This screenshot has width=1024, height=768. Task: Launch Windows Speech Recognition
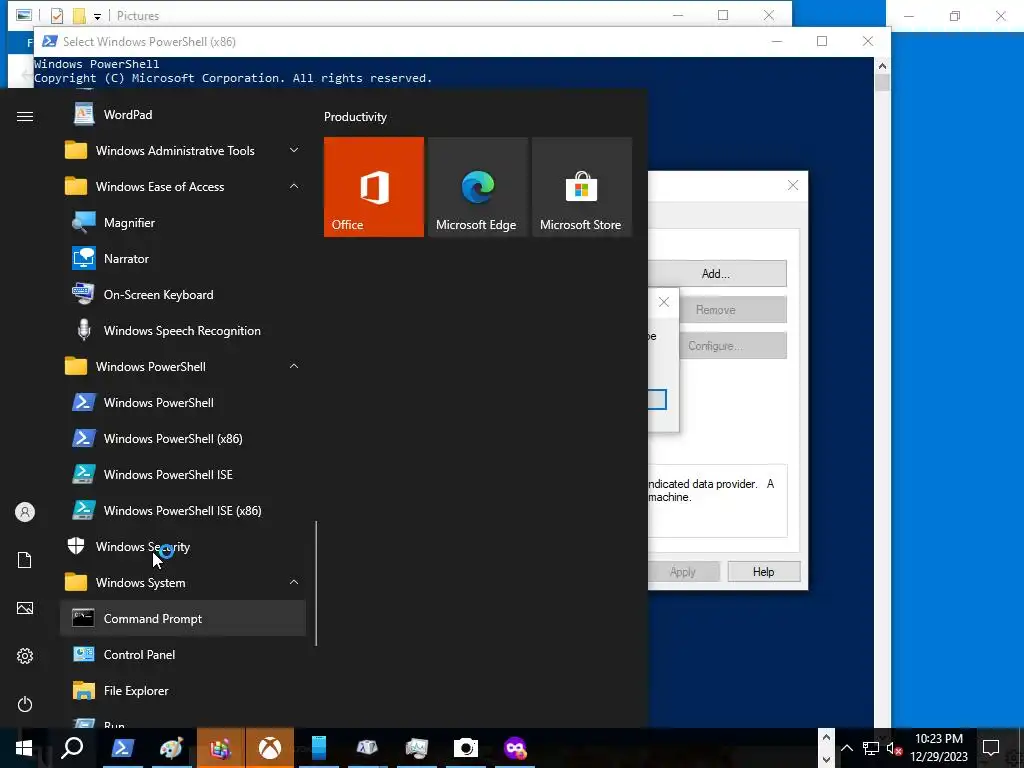point(183,330)
